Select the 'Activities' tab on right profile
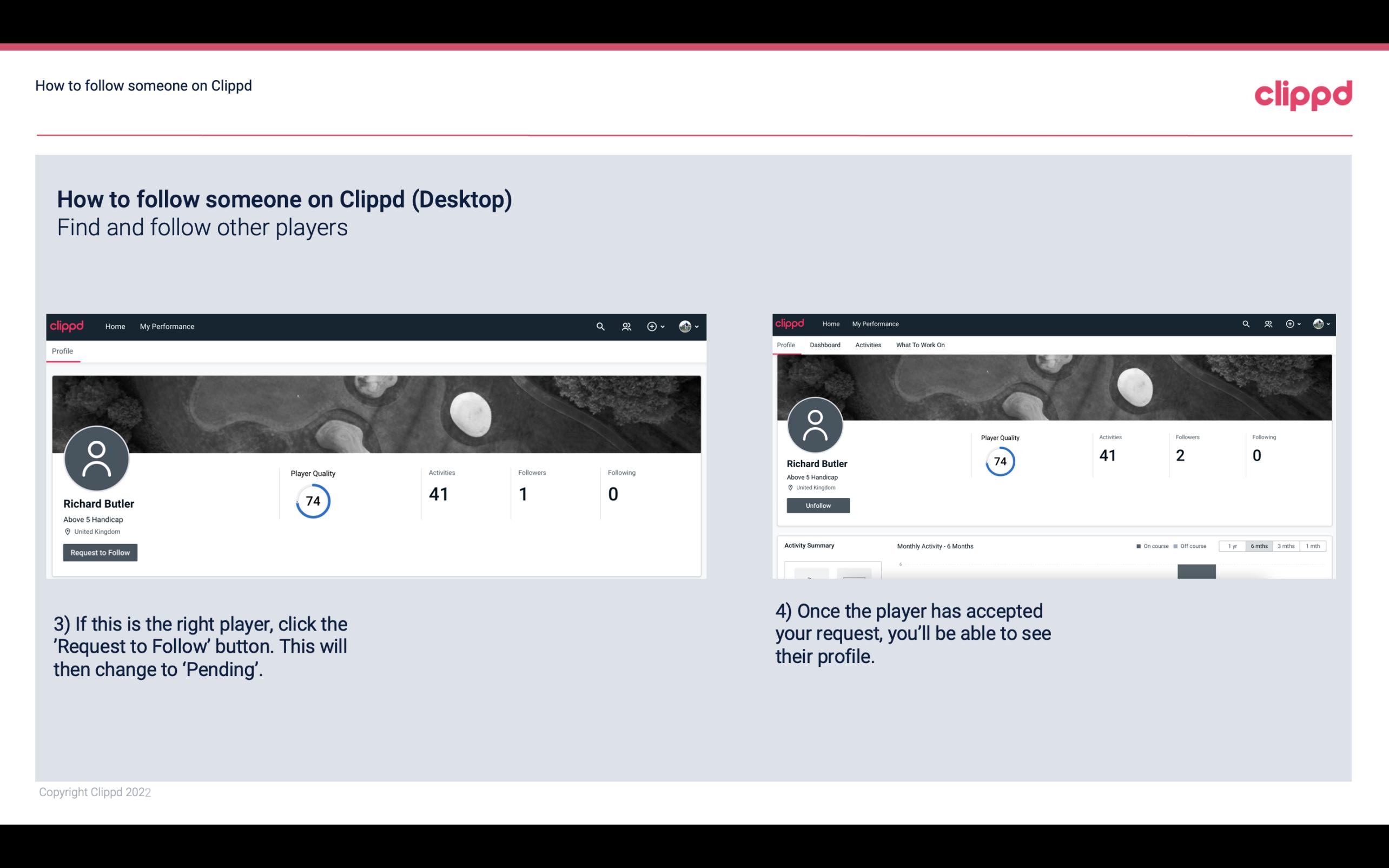This screenshot has height=868, width=1389. tap(866, 344)
